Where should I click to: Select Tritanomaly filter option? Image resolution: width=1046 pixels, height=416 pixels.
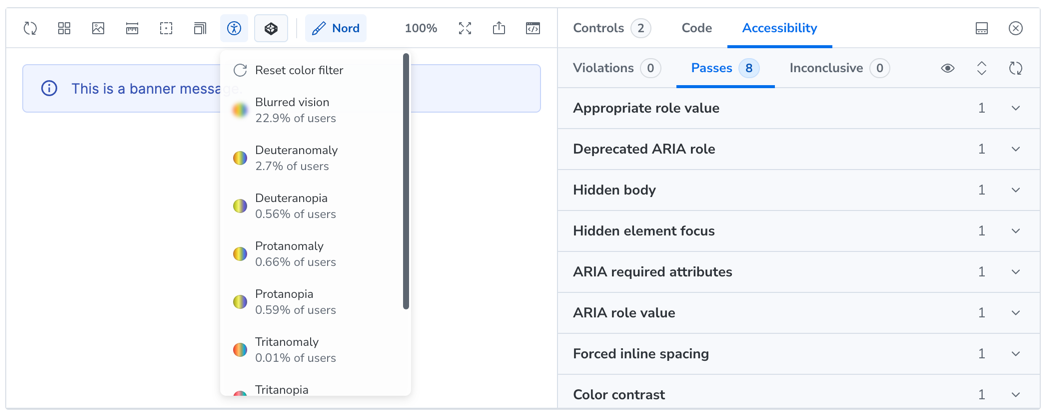(x=311, y=350)
